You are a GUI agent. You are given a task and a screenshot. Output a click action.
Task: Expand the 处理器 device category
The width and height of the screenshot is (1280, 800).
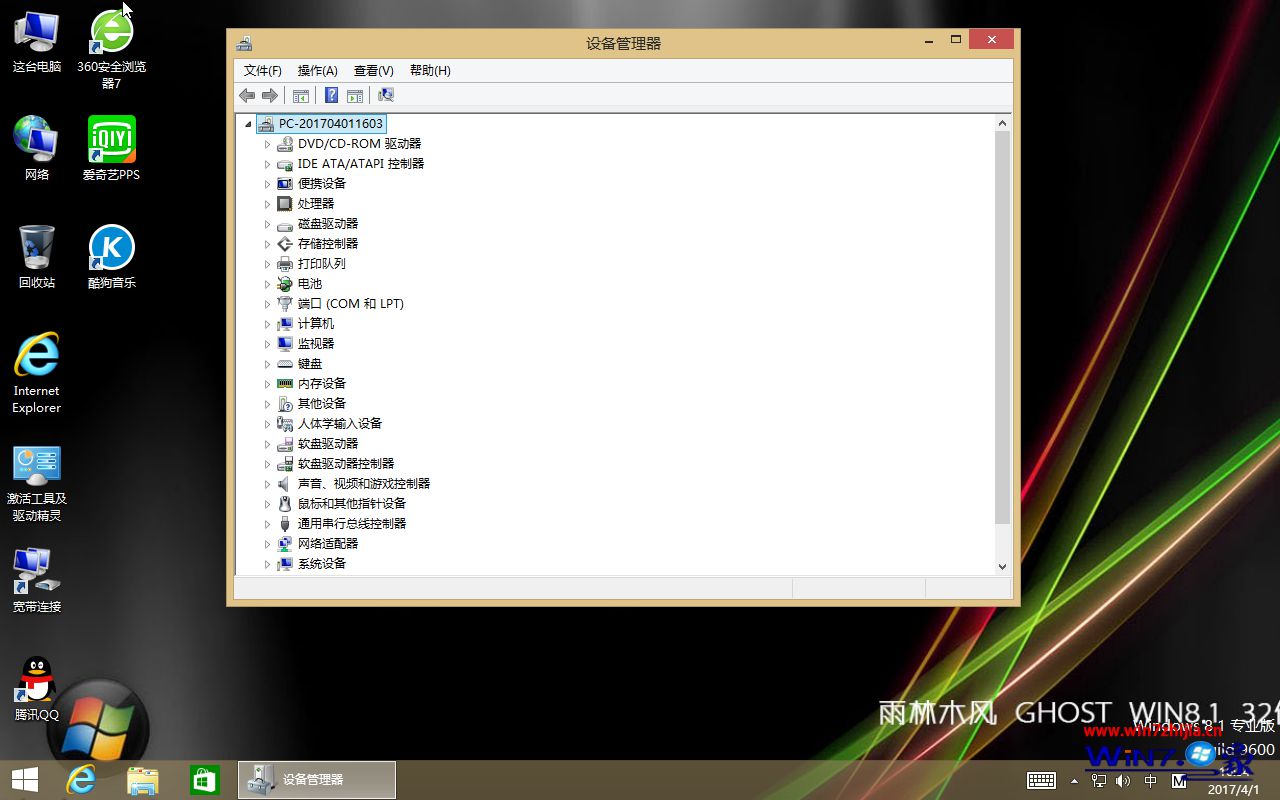point(267,204)
